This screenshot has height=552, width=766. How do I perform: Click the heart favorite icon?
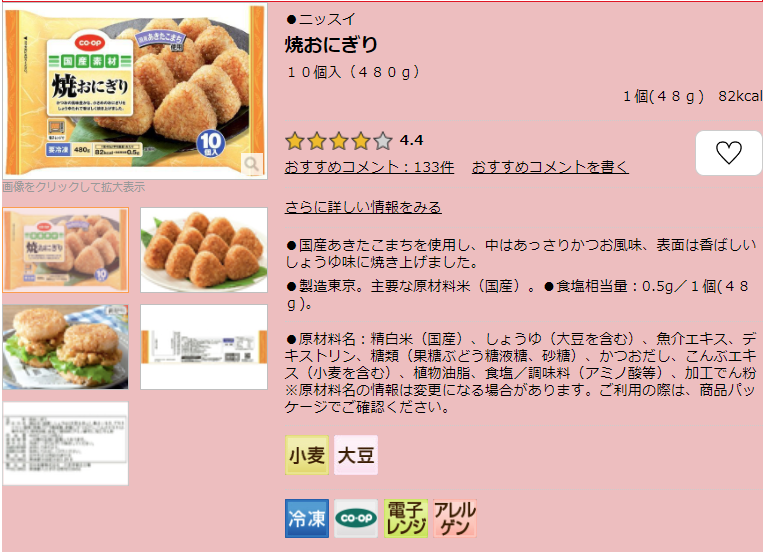pyautogui.click(x=728, y=152)
